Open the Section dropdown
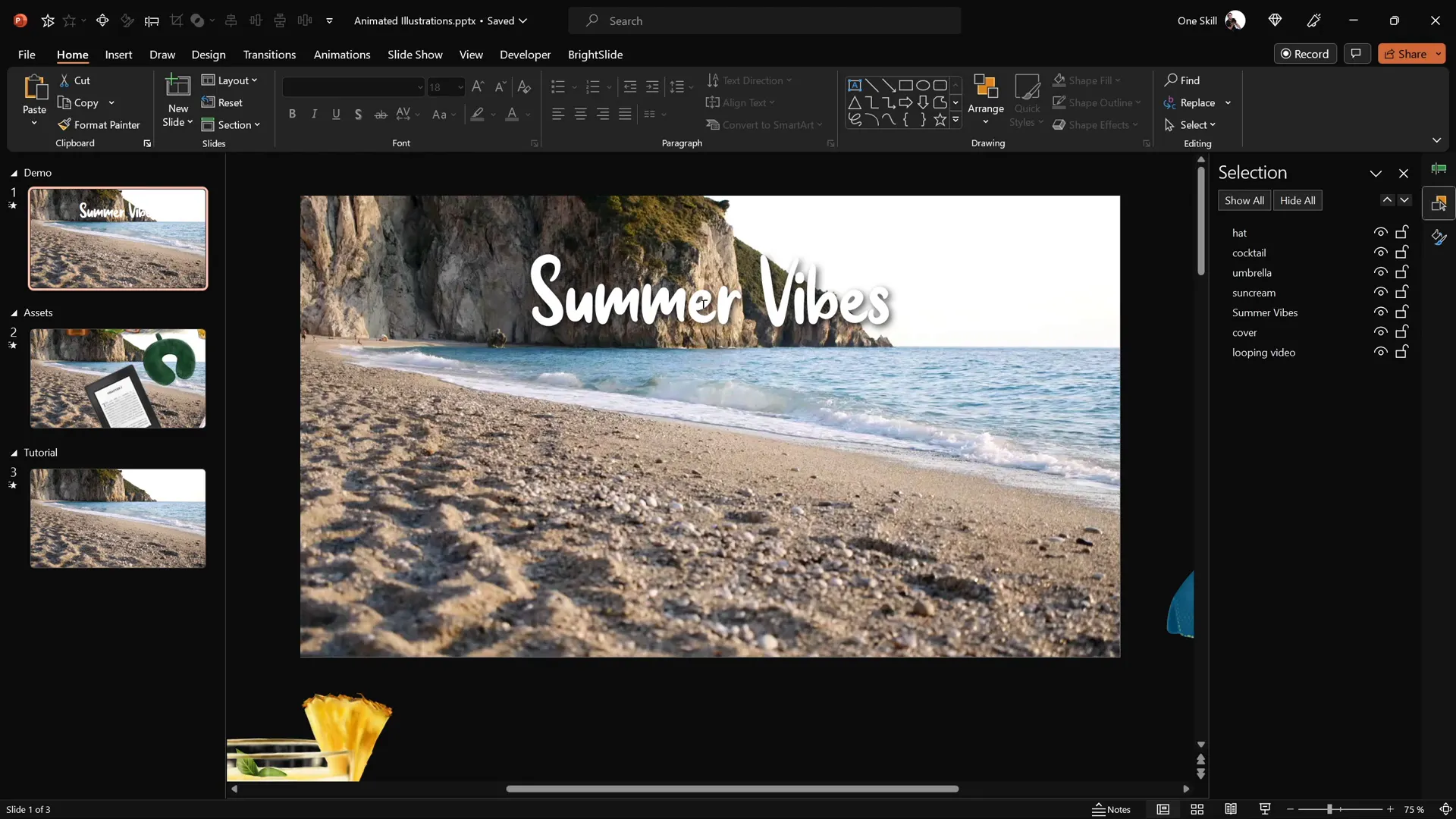Image resolution: width=1456 pixels, height=819 pixels. [x=231, y=124]
